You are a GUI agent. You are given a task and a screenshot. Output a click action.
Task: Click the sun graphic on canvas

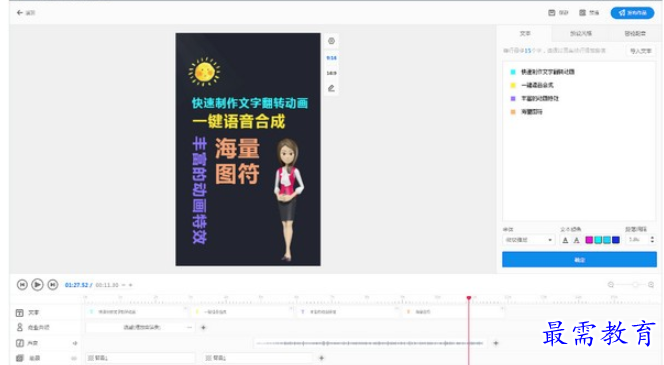click(x=205, y=72)
